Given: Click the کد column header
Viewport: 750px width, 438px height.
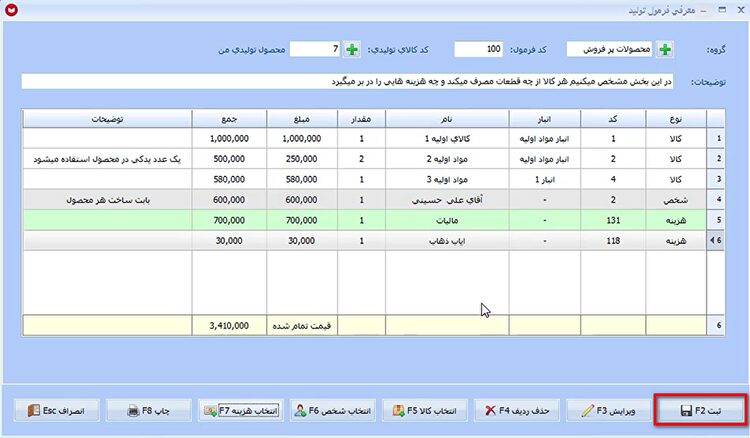Looking at the screenshot, I should click(x=613, y=119).
